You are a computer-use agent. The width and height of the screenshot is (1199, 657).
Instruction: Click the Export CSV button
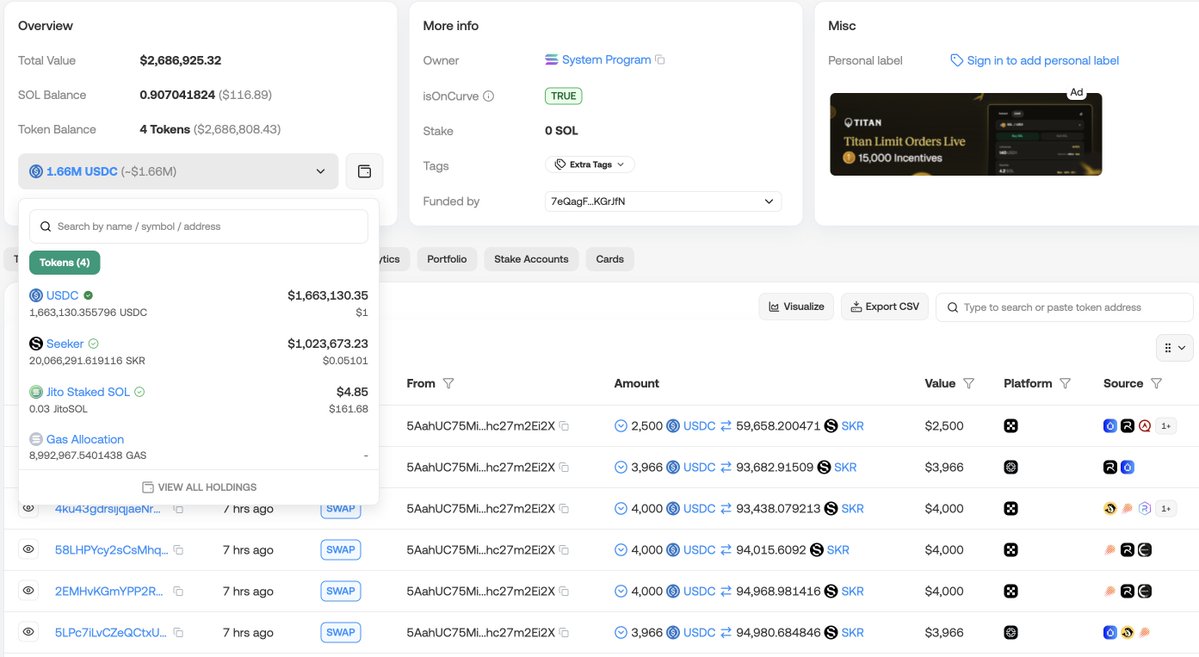pyautogui.click(x=885, y=307)
